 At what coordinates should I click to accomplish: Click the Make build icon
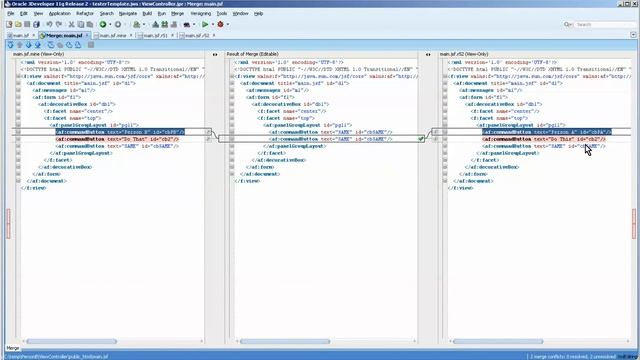[156, 24]
